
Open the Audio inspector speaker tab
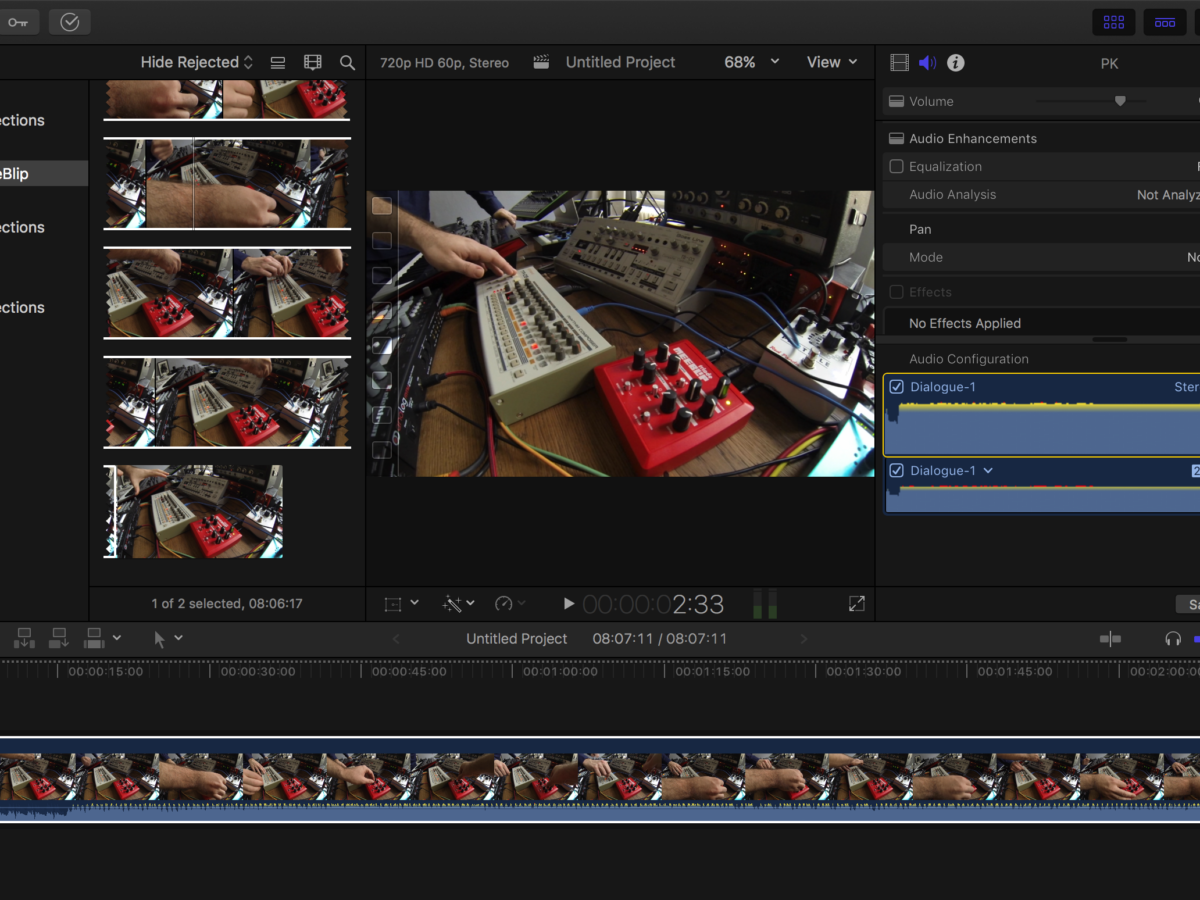pos(928,63)
